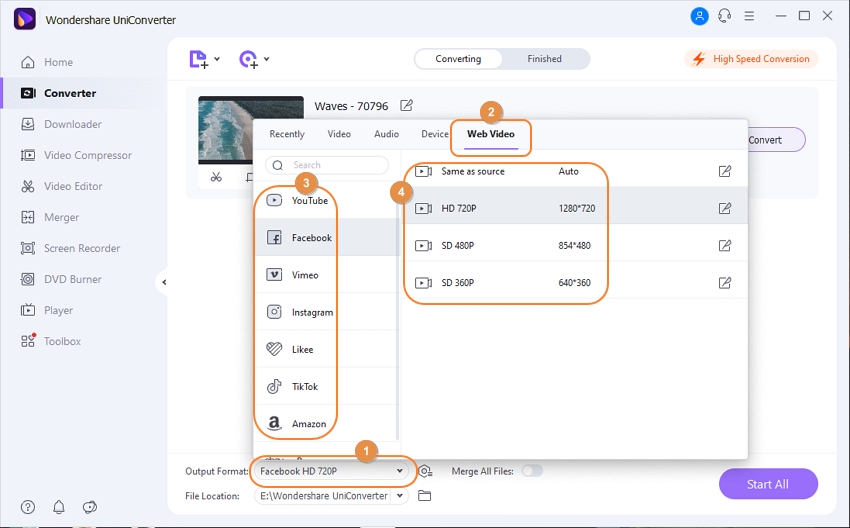
Task: Open the Recently format tab
Action: pos(287,134)
